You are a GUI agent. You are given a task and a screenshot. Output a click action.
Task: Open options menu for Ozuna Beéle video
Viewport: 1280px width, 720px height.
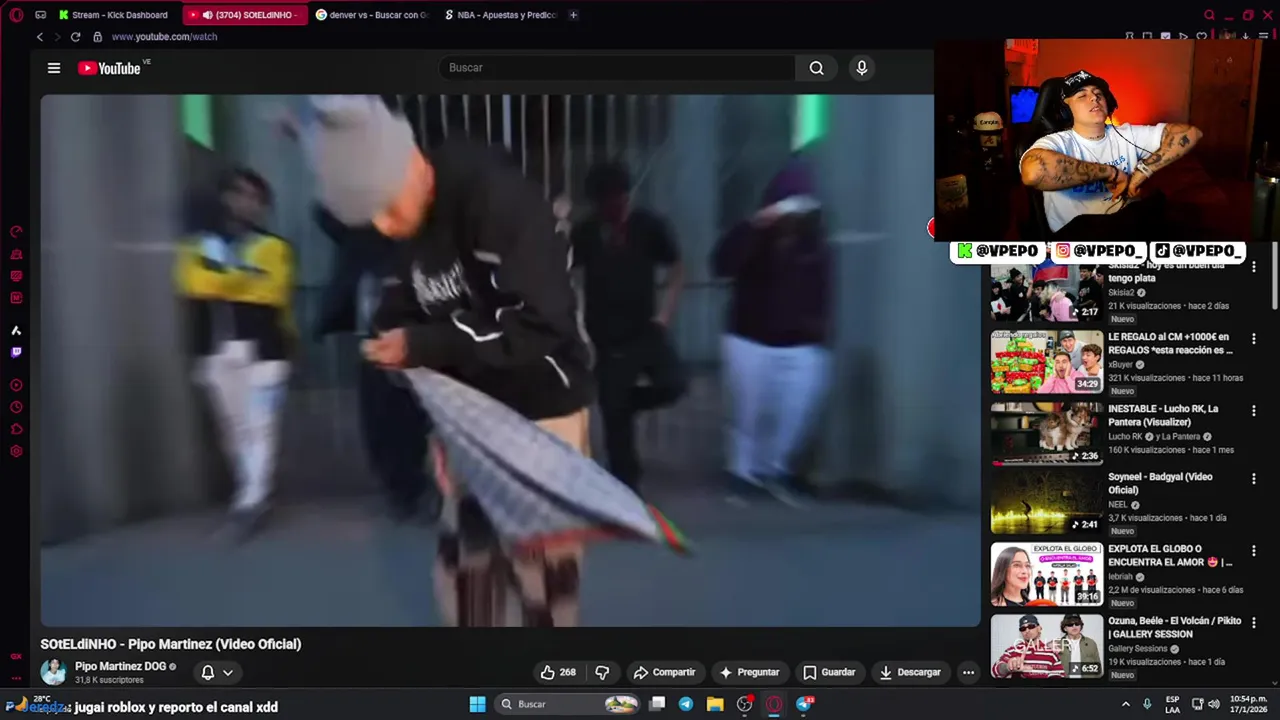(x=1254, y=623)
